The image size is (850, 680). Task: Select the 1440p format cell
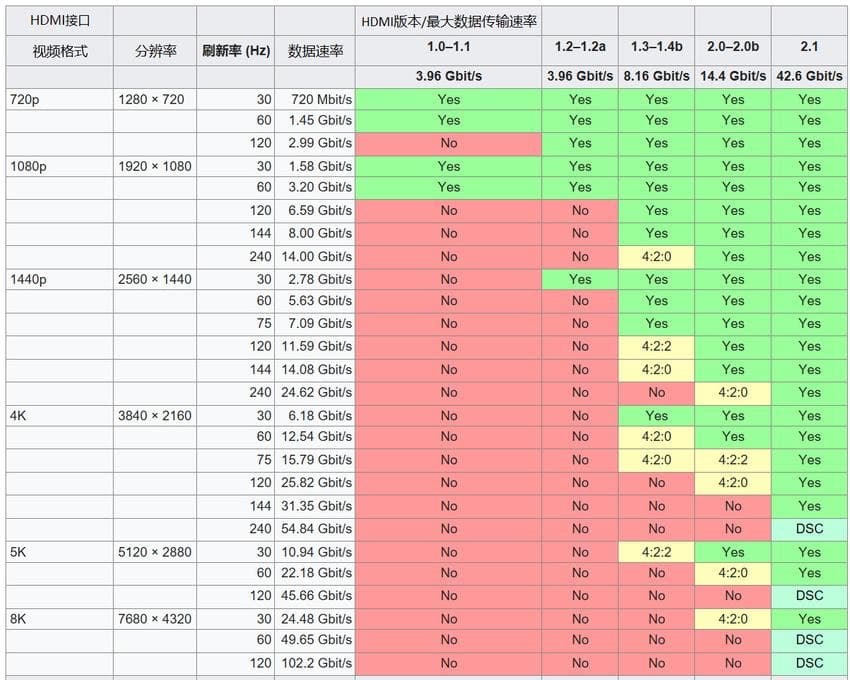[60, 280]
